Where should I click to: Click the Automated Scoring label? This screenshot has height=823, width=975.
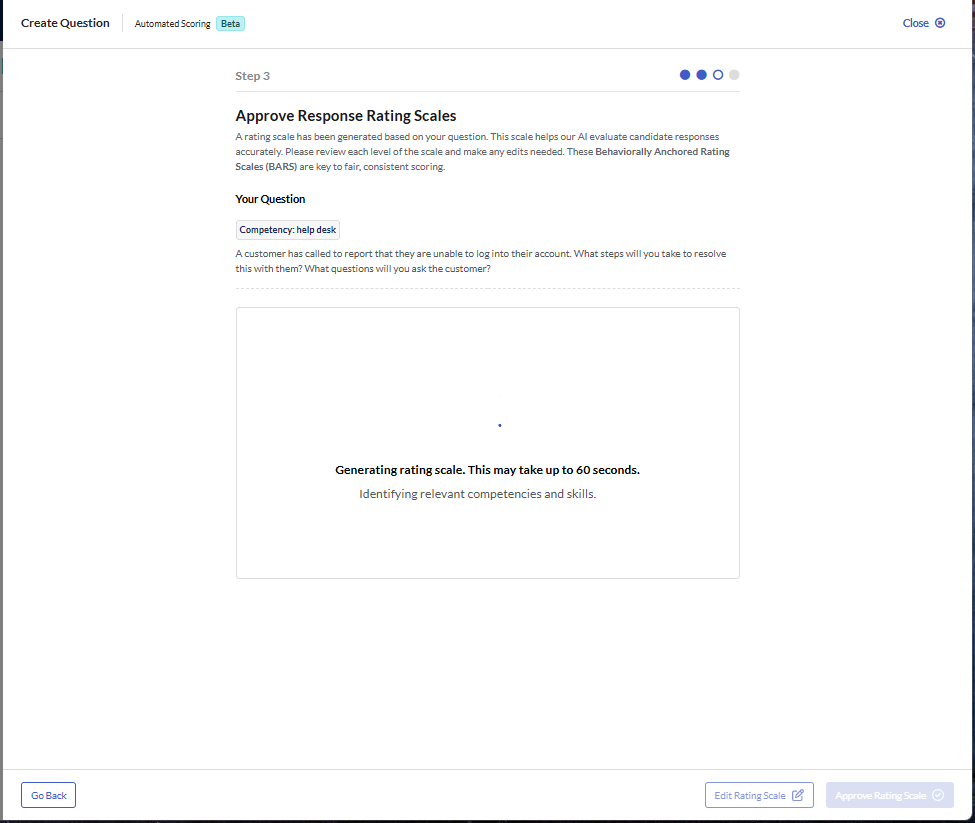(172, 24)
